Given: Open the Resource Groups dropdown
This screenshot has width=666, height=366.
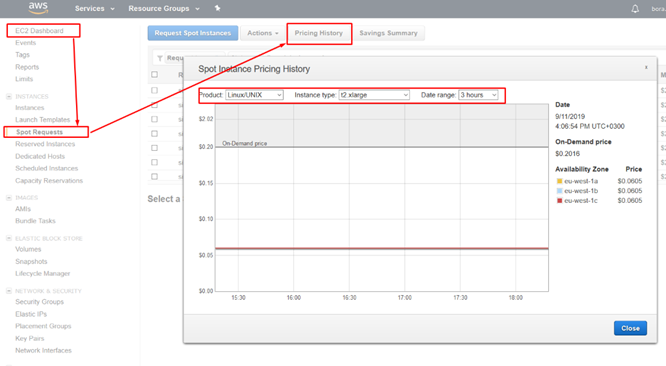Looking at the screenshot, I should pos(164,8).
